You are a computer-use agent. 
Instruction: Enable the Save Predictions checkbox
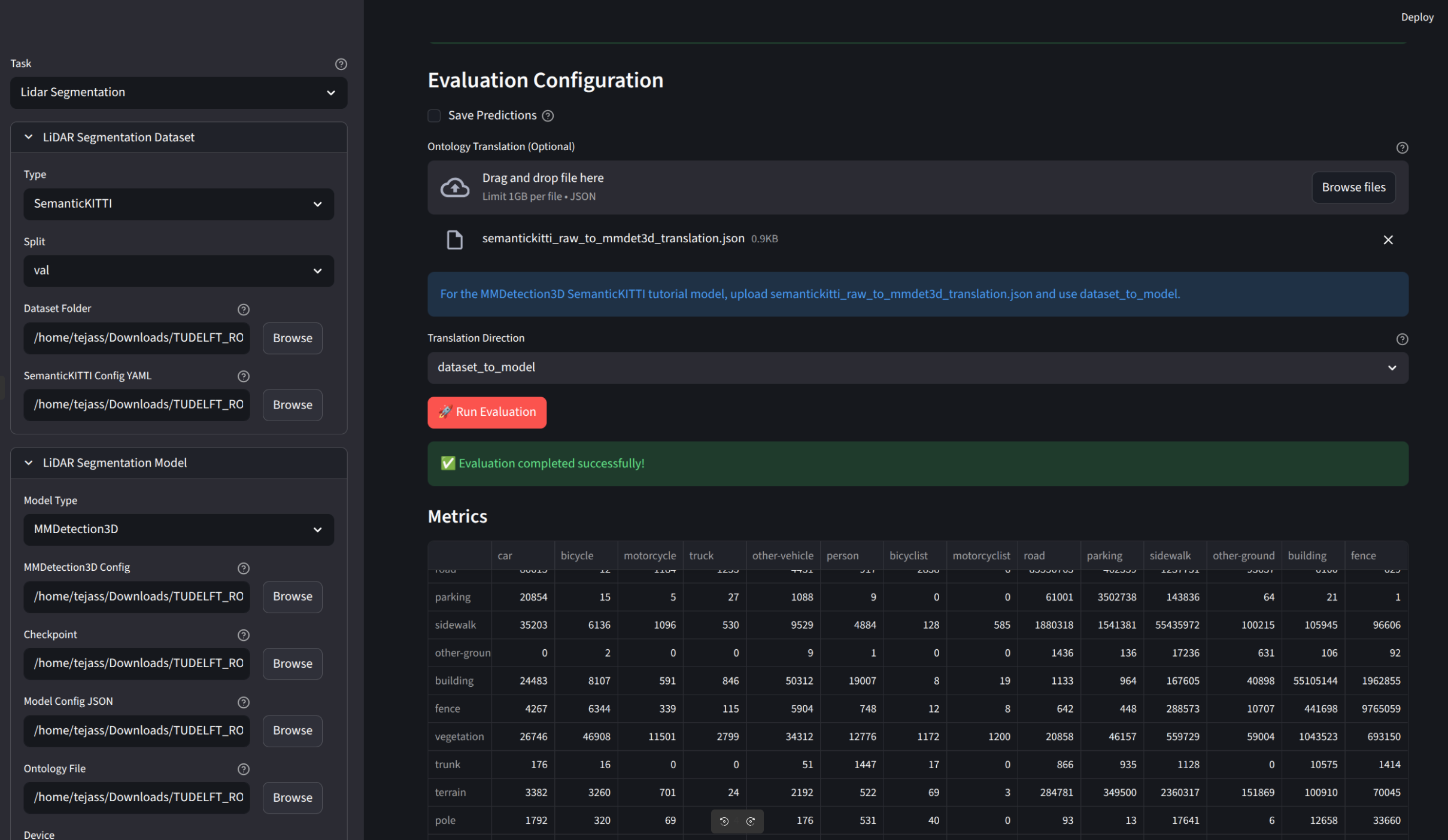click(x=434, y=115)
